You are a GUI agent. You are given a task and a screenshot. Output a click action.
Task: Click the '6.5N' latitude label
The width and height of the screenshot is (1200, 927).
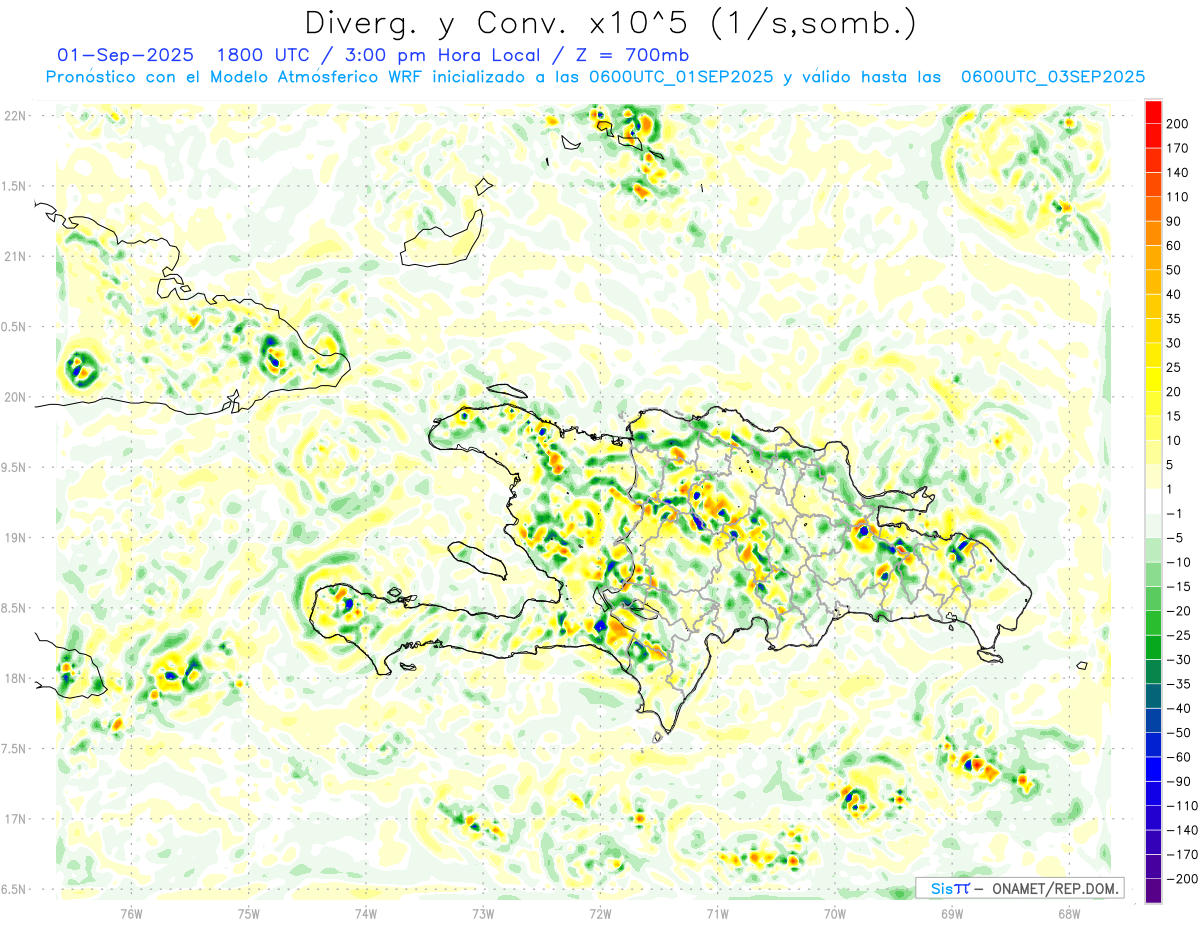point(15,889)
